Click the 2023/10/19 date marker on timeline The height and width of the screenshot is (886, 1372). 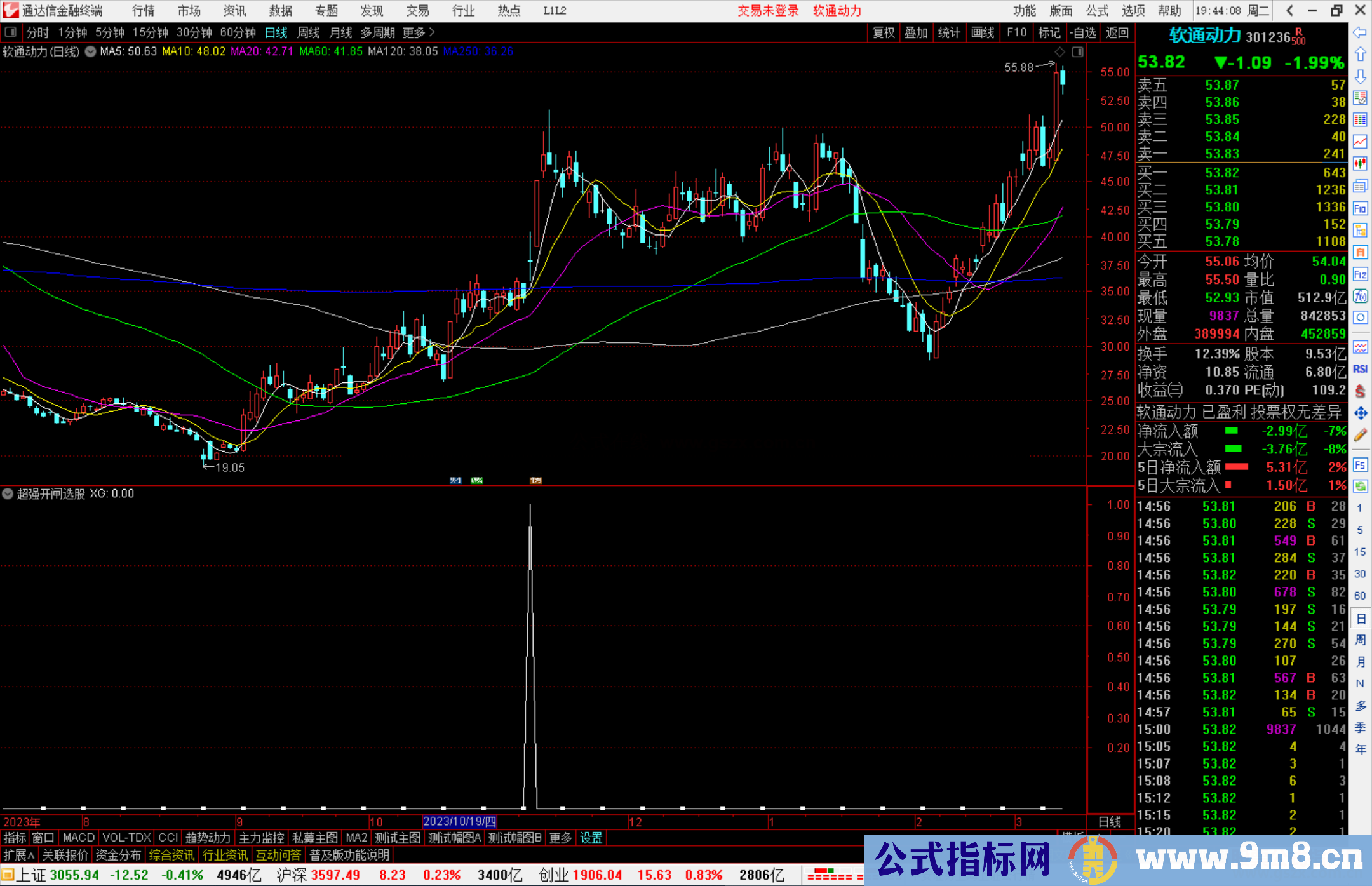pos(459,822)
